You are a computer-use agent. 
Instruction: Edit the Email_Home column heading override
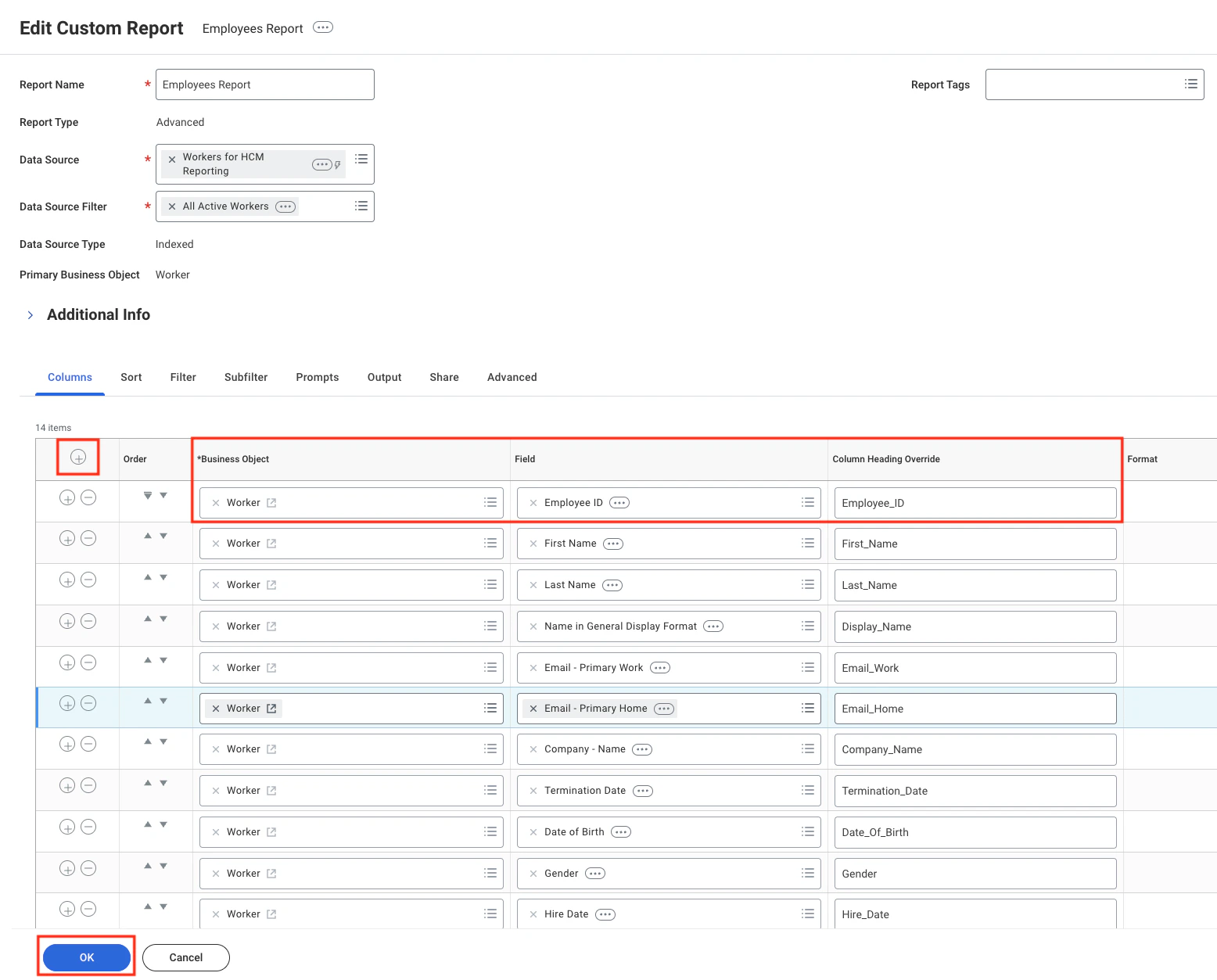[975, 708]
